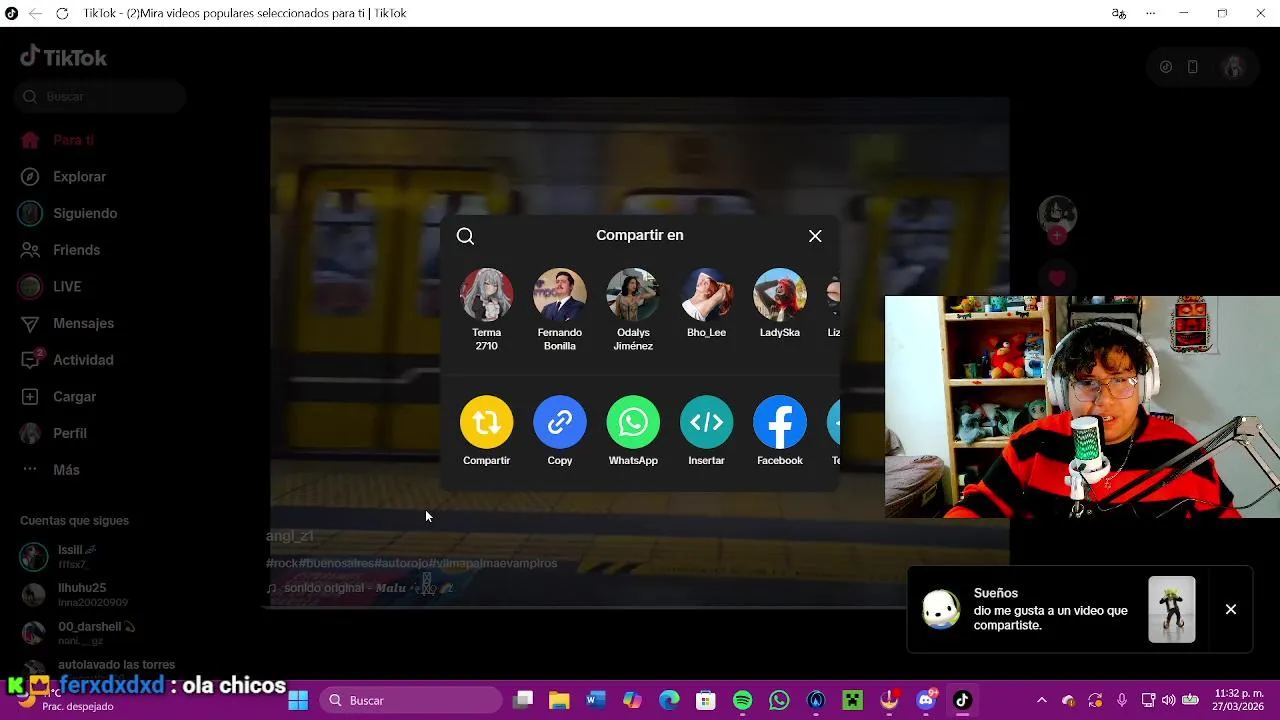Open File Explorer from the taskbar

[559, 700]
